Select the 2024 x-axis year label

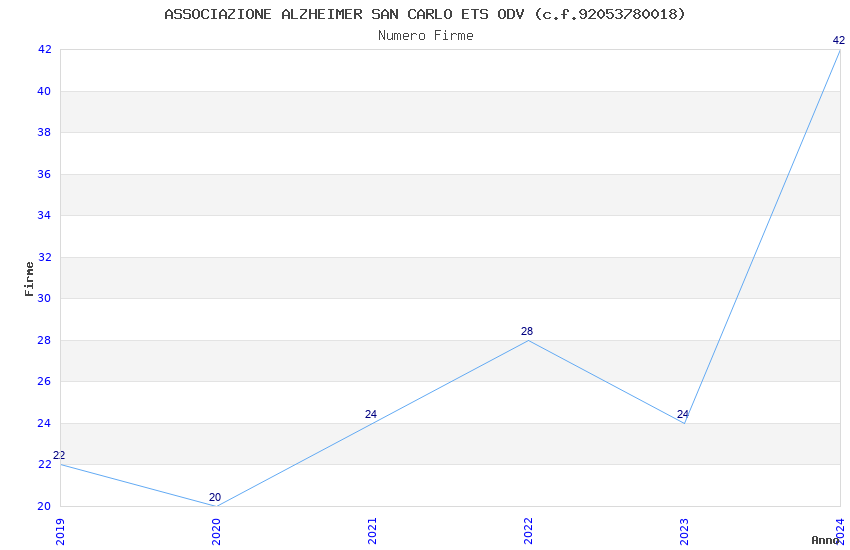(x=840, y=531)
